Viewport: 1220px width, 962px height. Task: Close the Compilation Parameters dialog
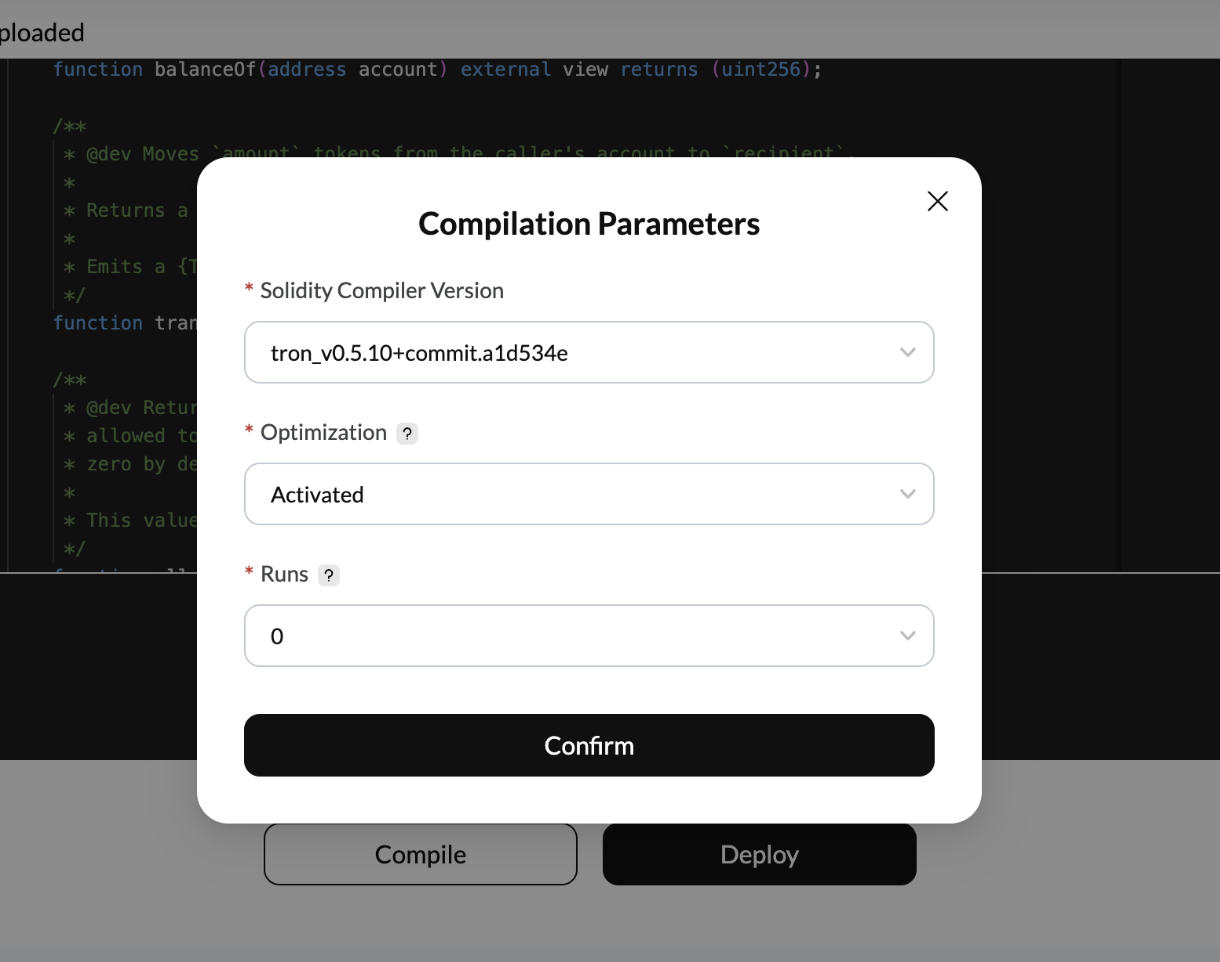[937, 201]
